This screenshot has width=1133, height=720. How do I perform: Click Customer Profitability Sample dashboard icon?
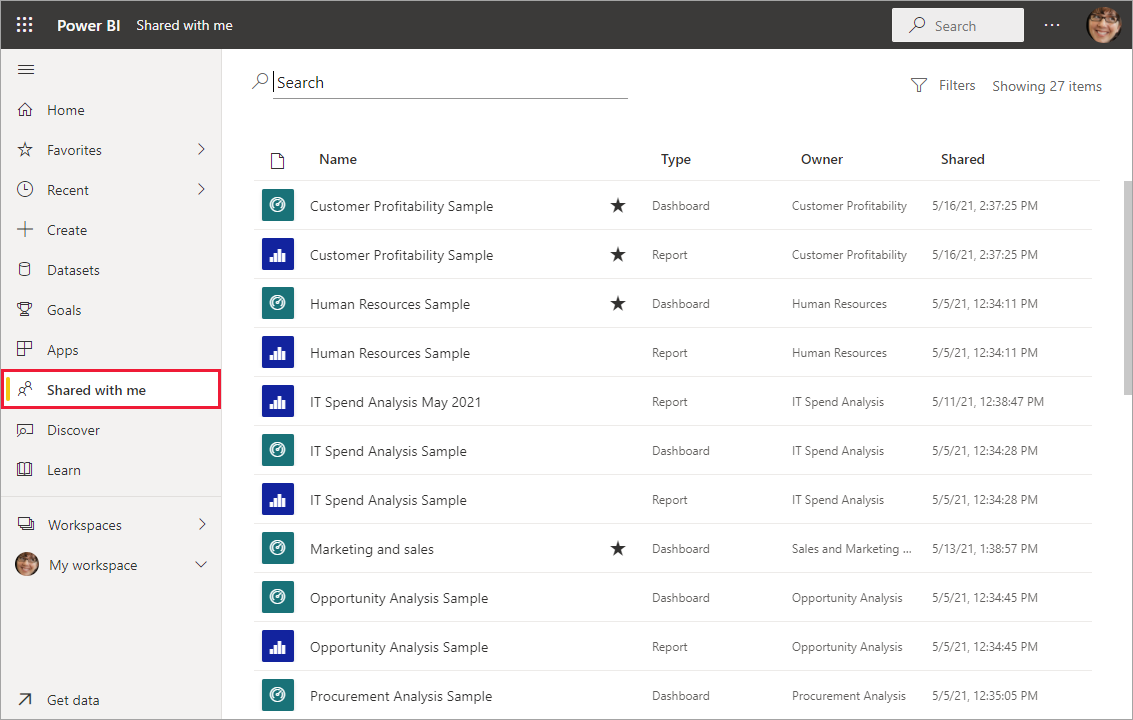point(277,205)
